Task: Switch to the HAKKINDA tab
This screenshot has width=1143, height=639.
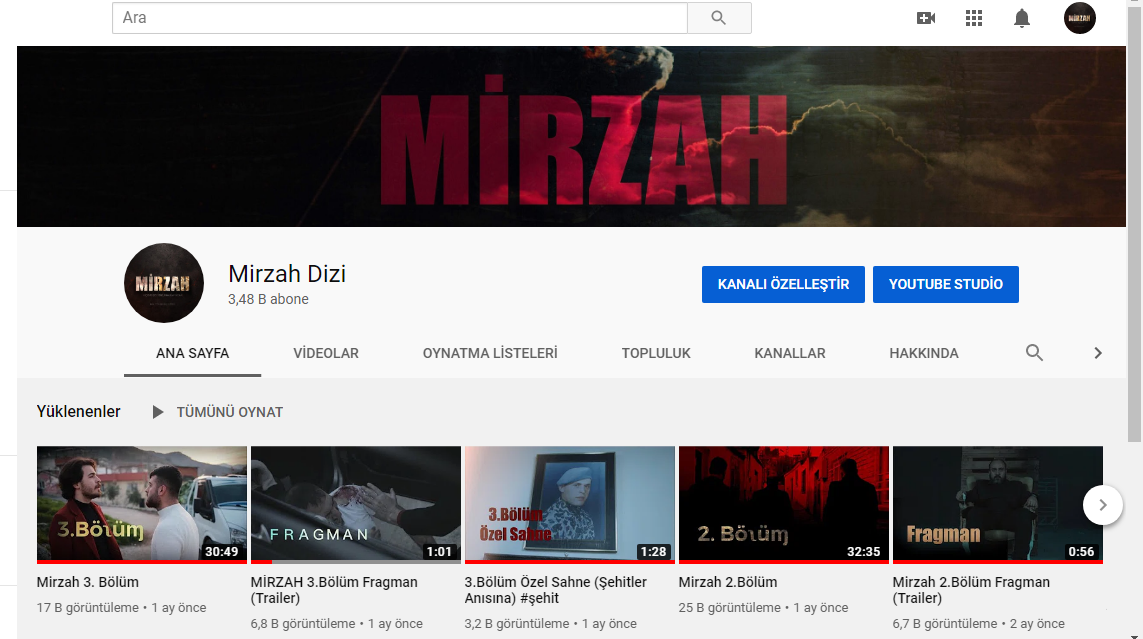Action: pyautogui.click(x=924, y=353)
